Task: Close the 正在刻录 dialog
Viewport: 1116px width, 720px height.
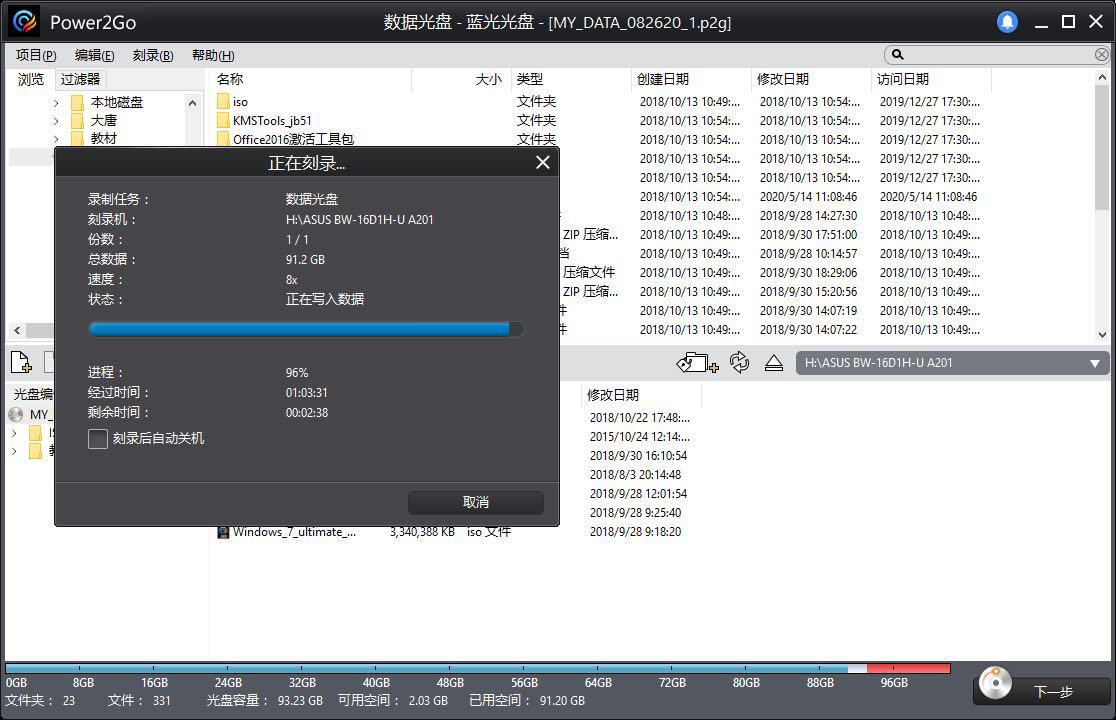Action: coord(542,163)
